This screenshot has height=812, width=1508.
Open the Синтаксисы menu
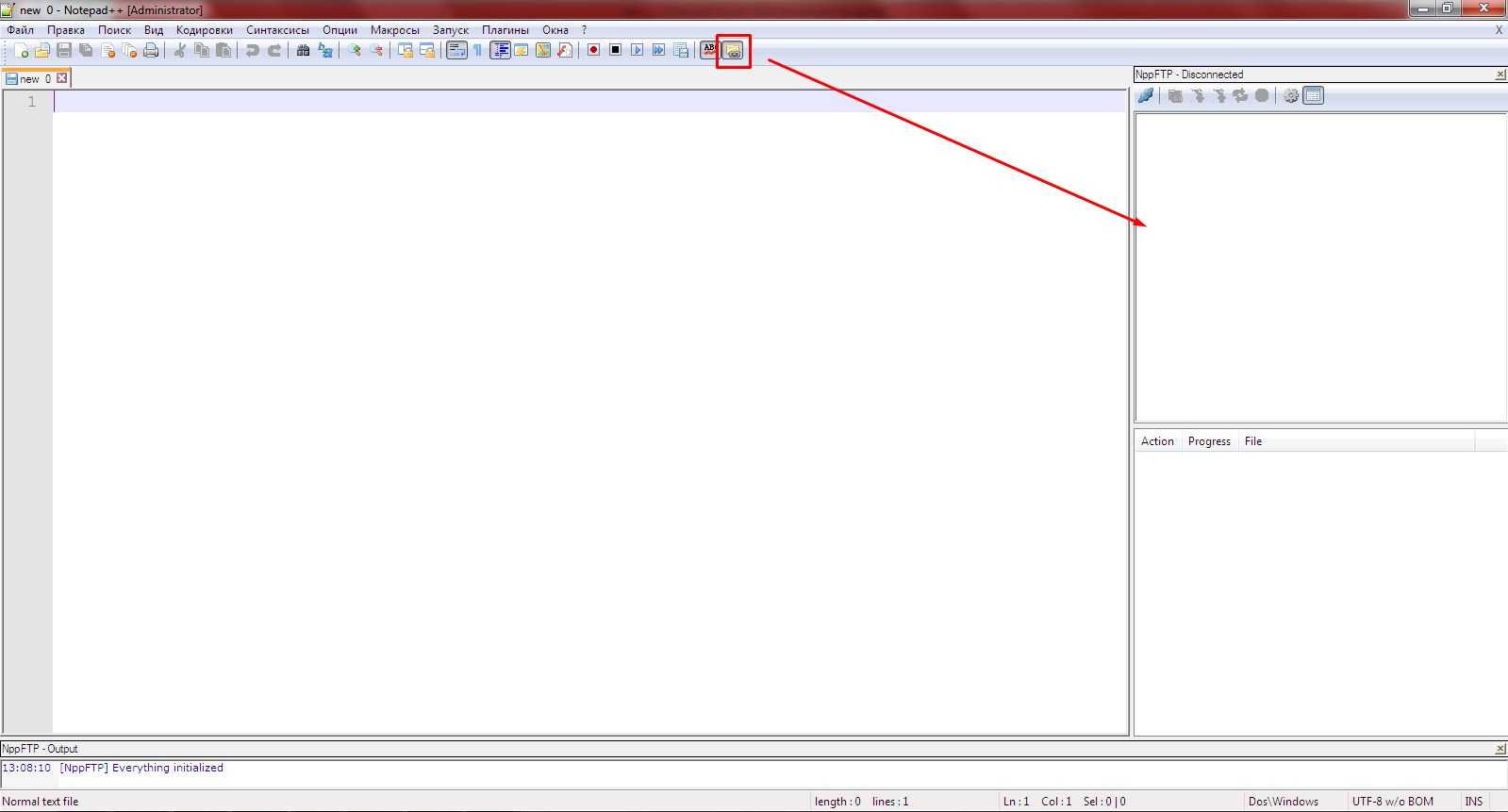[x=278, y=30]
